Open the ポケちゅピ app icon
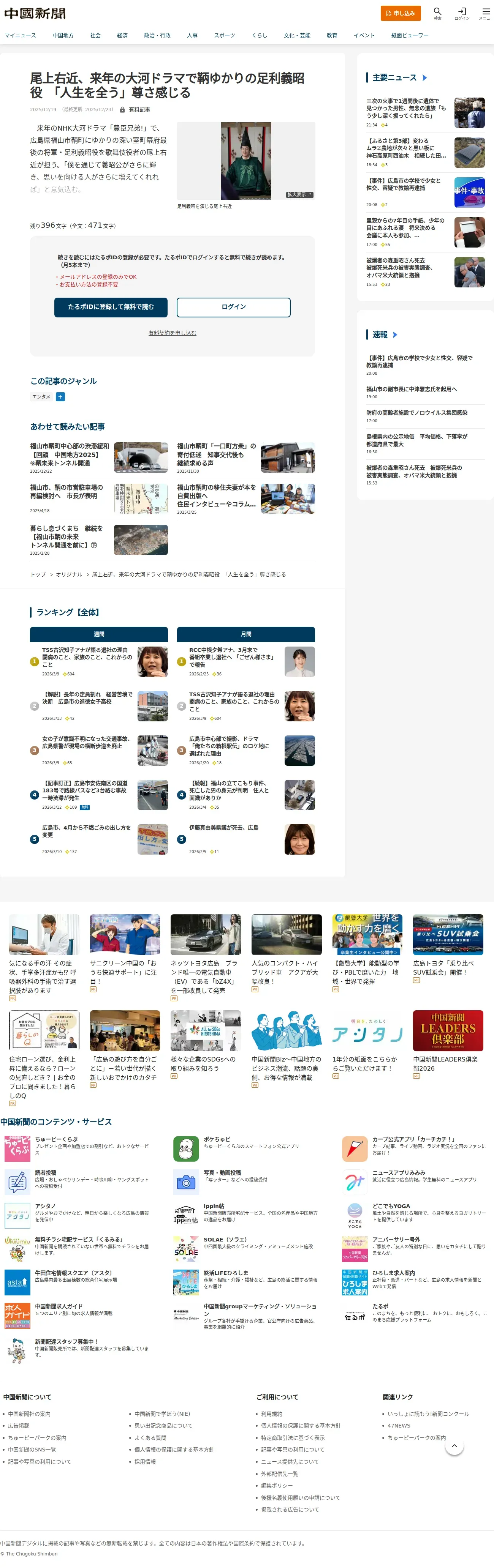 click(186, 1148)
